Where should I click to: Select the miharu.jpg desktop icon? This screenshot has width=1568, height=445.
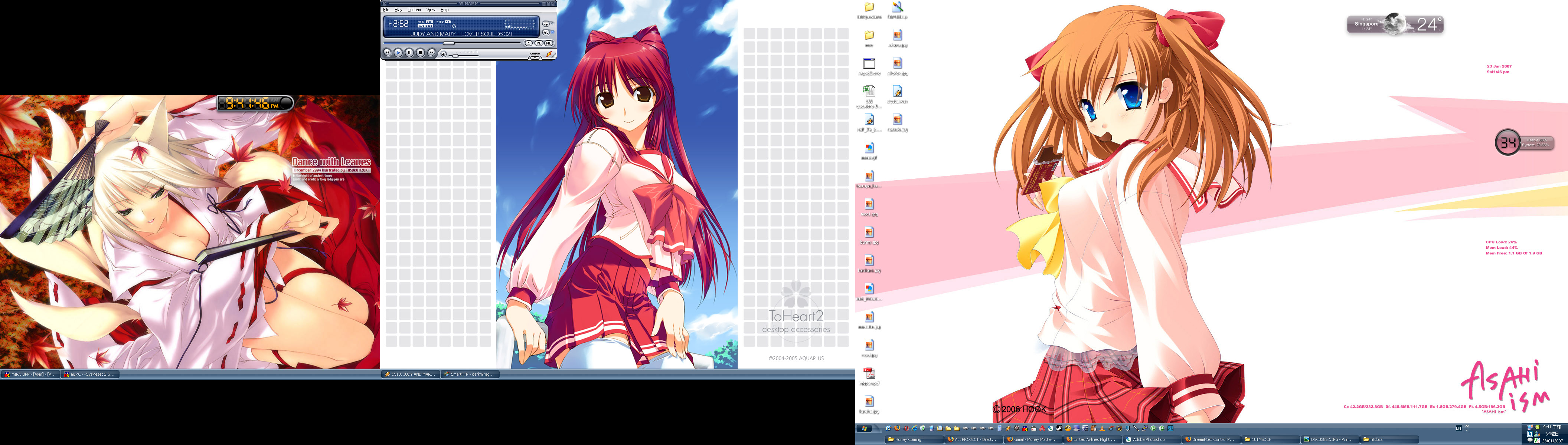897,38
